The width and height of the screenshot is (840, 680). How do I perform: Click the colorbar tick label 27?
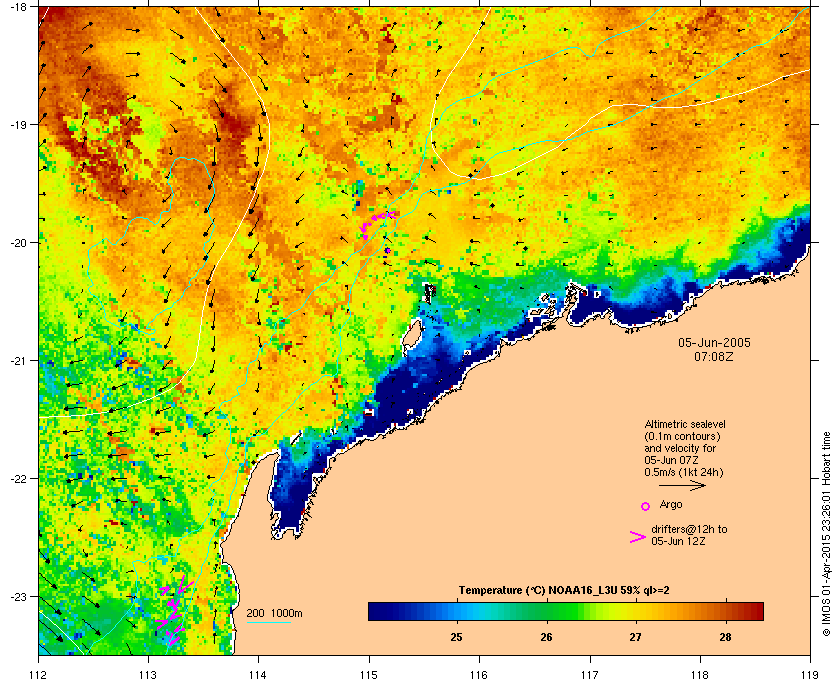click(x=636, y=637)
